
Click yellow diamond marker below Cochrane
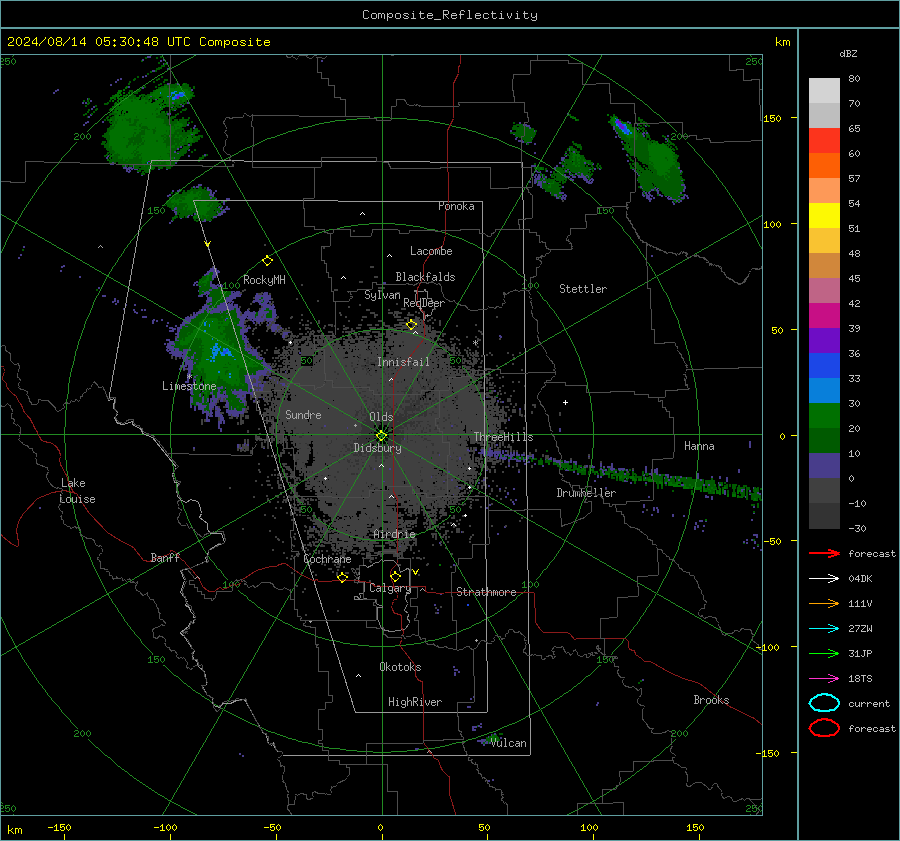[x=343, y=577]
